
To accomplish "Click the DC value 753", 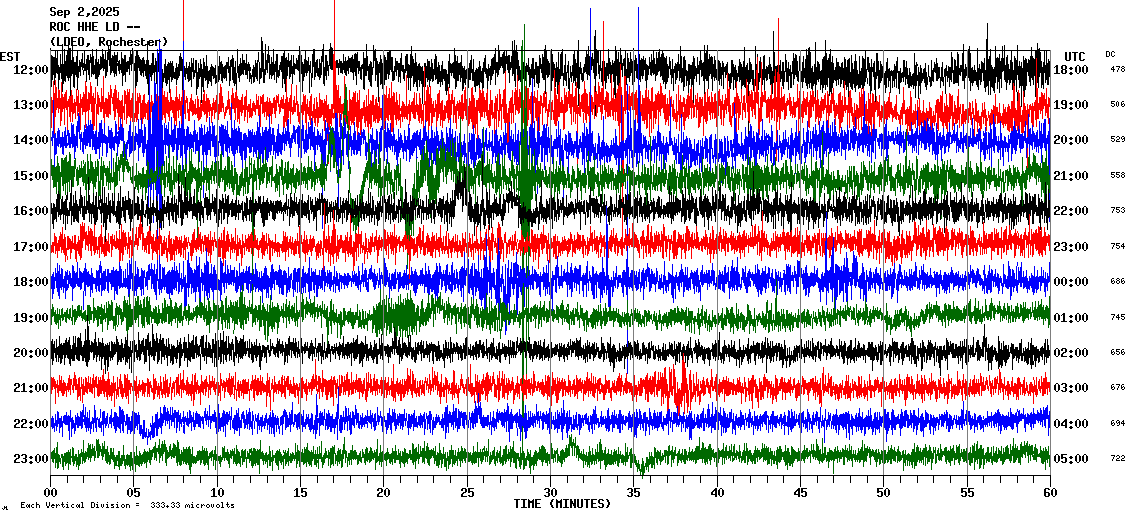I will pos(1117,211).
